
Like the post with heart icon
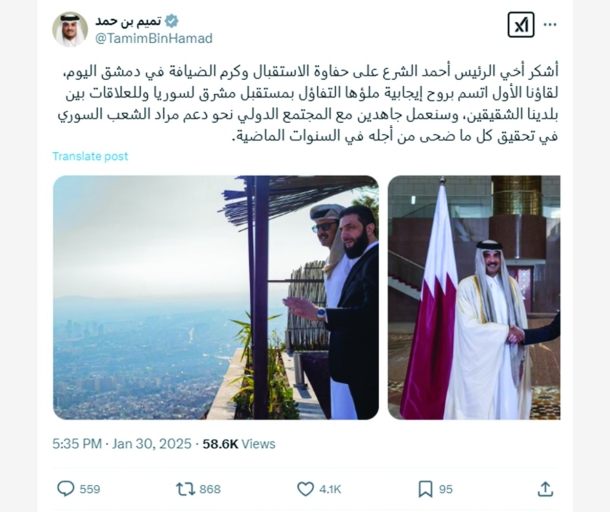pos(305,489)
